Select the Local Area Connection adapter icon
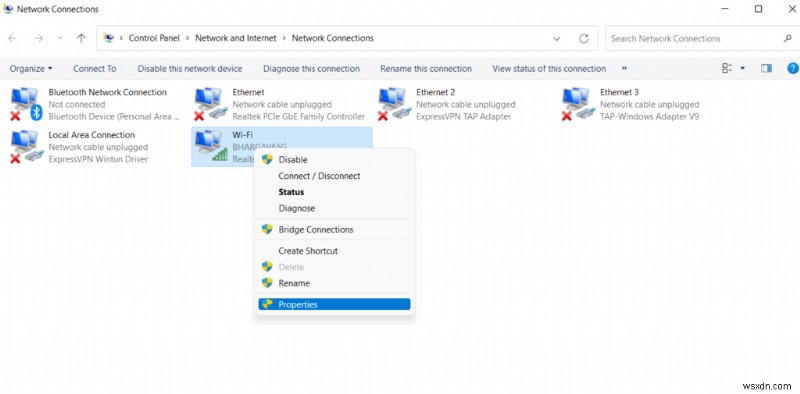800x394 pixels. click(x=26, y=147)
